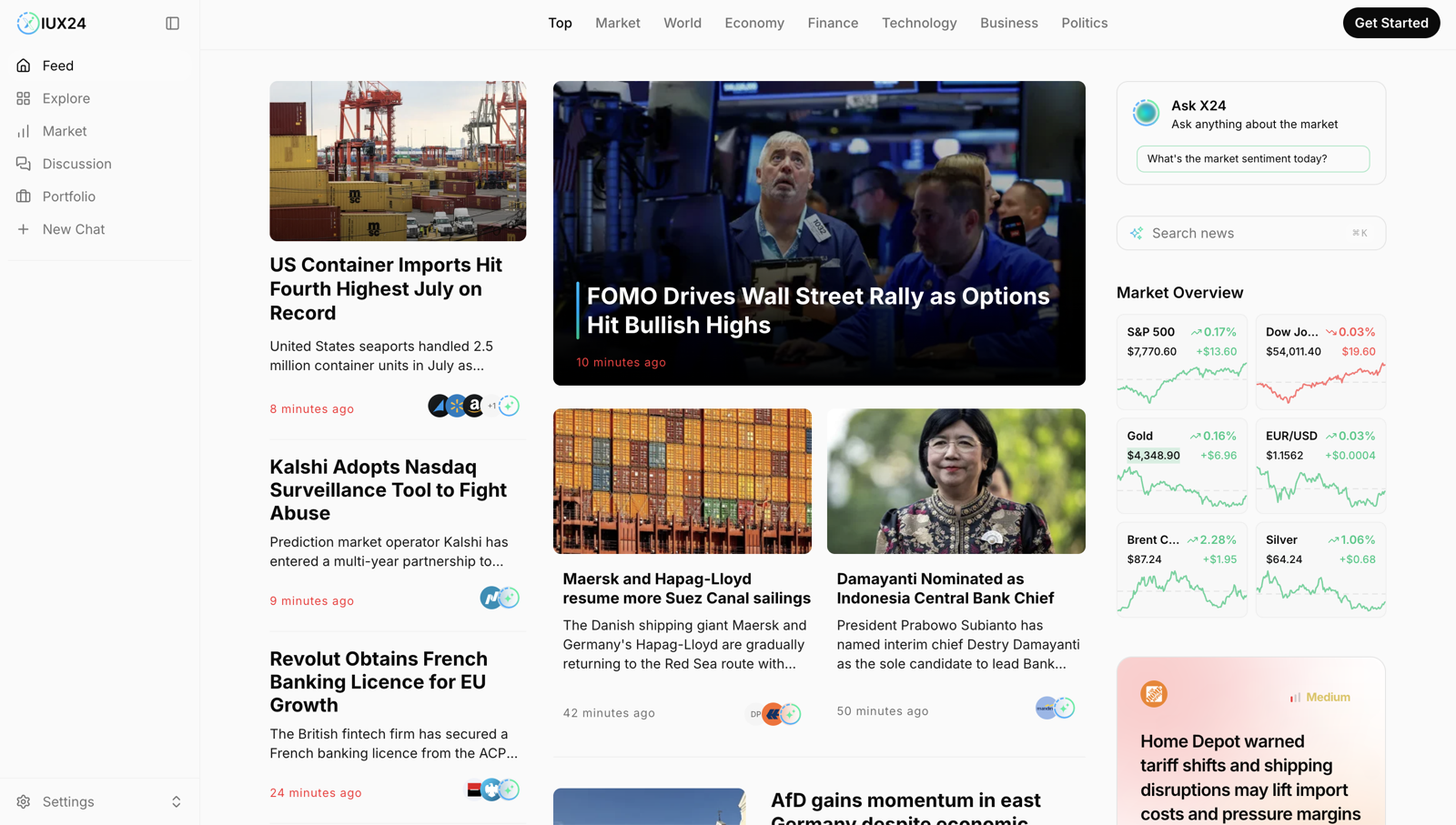Viewport: 1456px width, 825px height.
Task: Click the Home Depot logo icon
Action: (x=1154, y=694)
